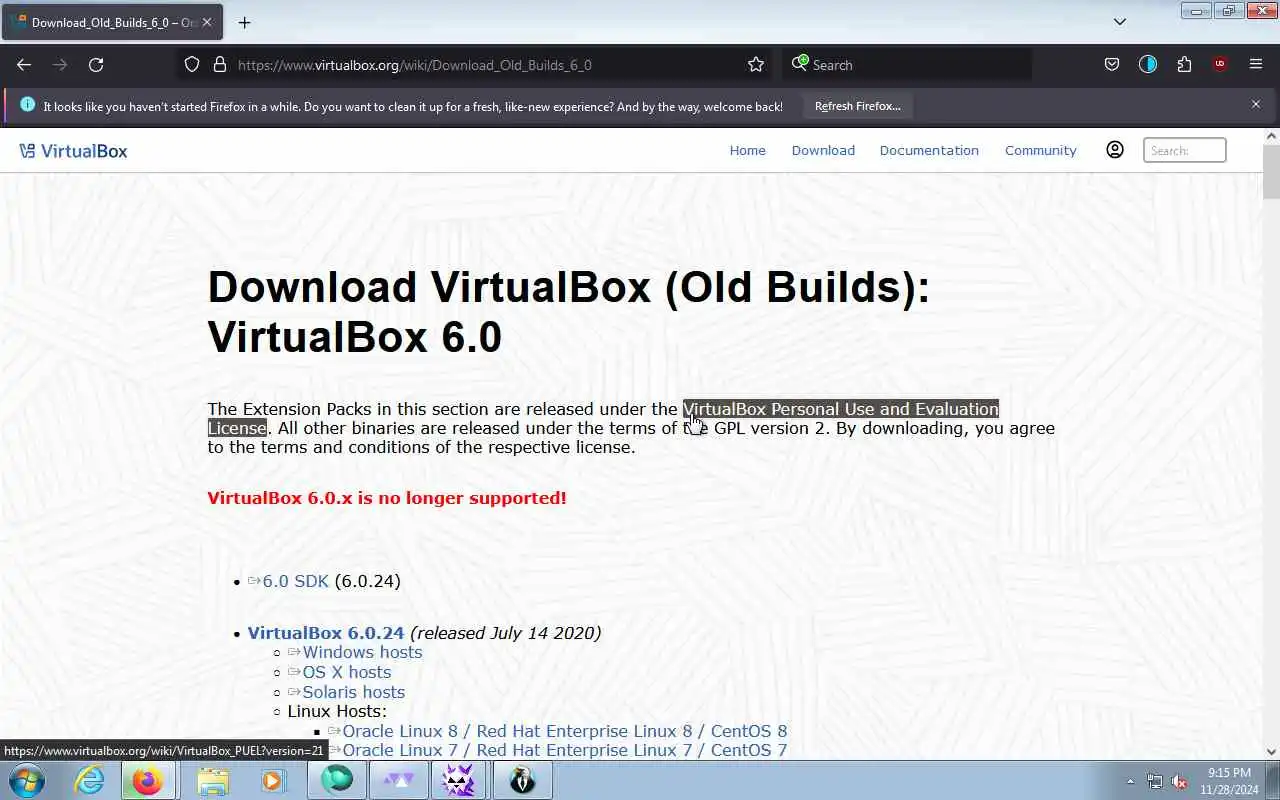
Task: Open the purple triangles taskbar app icon
Action: pos(398,780)
